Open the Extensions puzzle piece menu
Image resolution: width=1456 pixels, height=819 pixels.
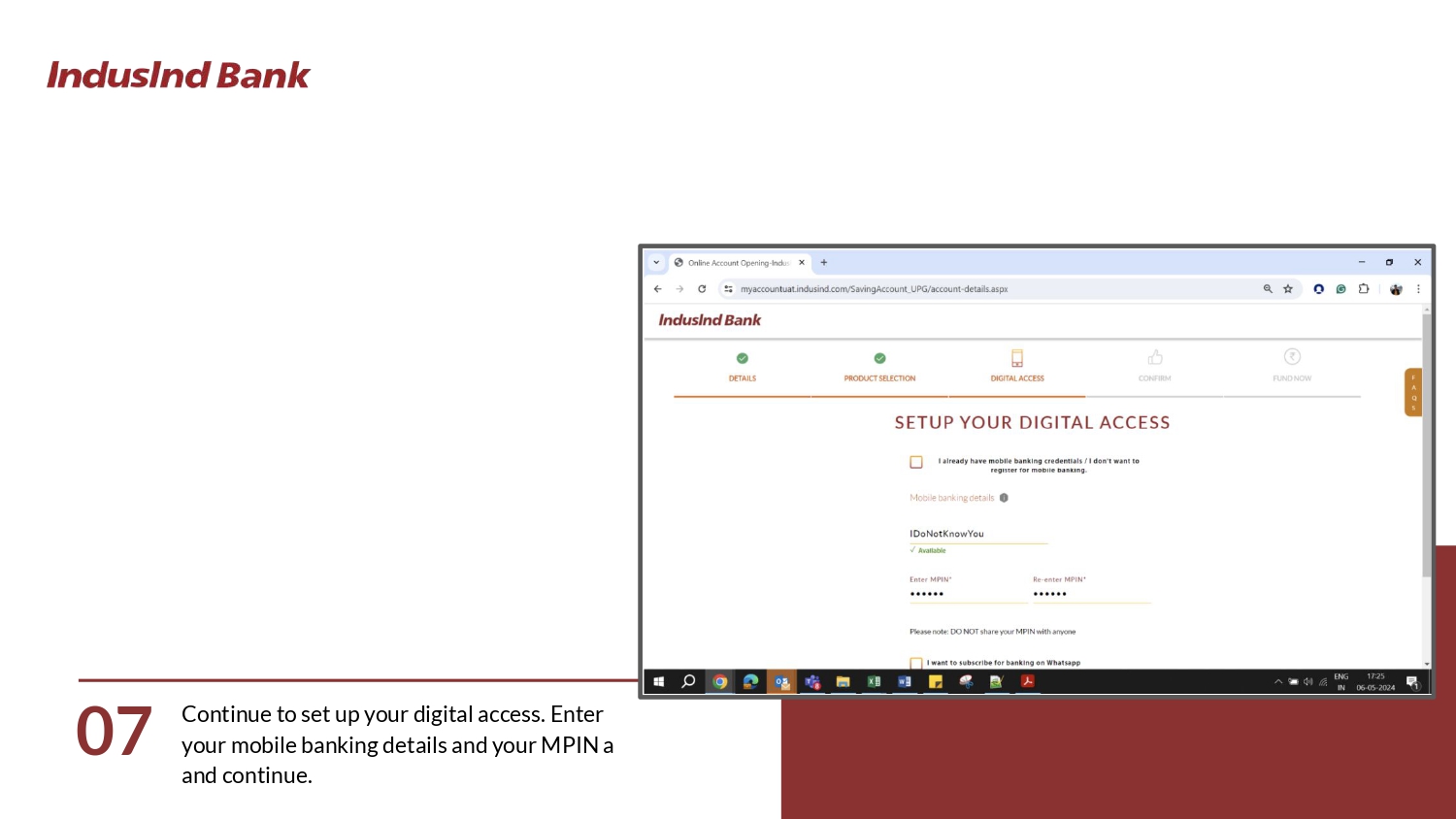coord(1364,289)
